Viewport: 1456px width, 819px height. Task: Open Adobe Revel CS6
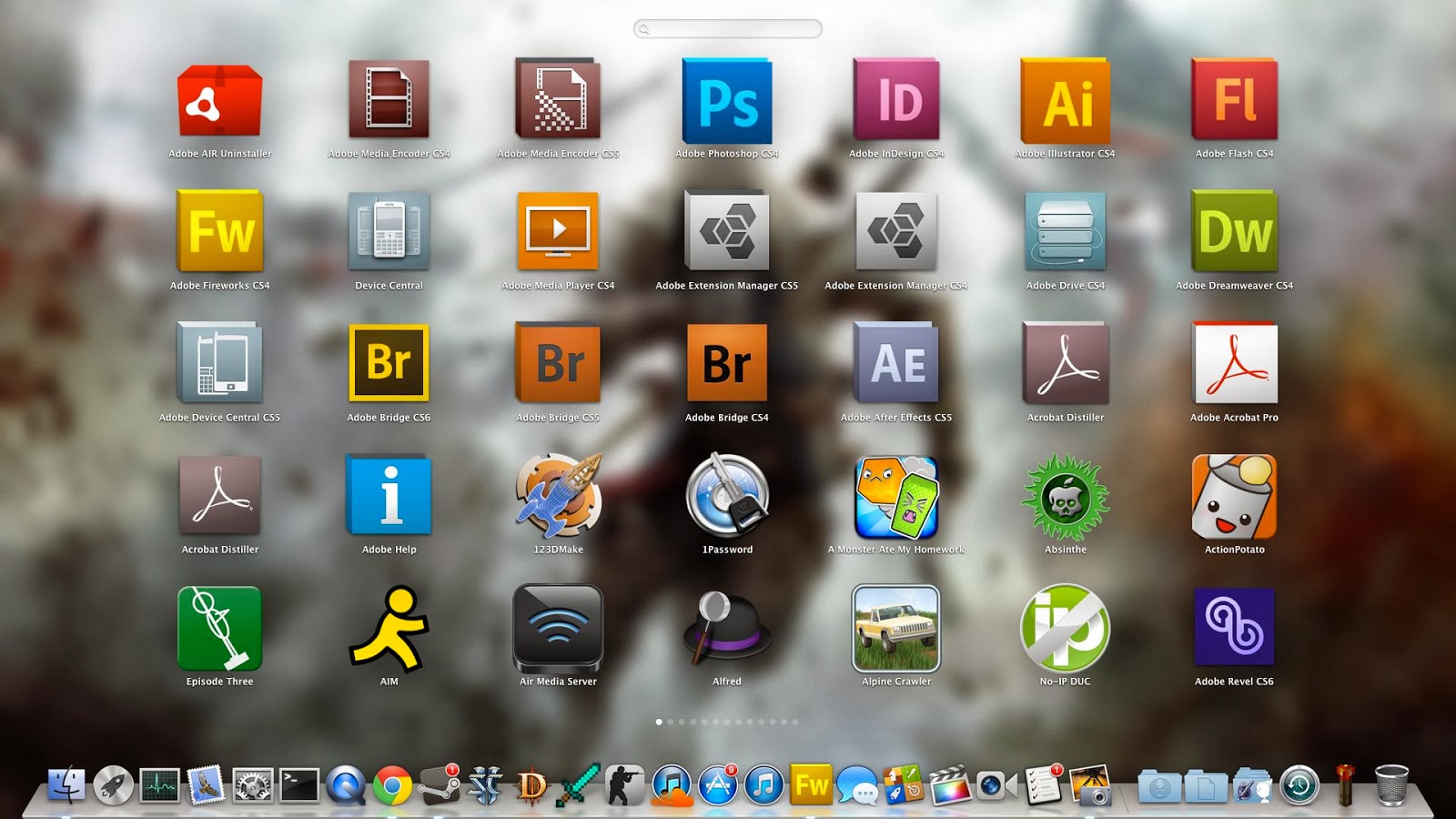(x=1235, y=627)
